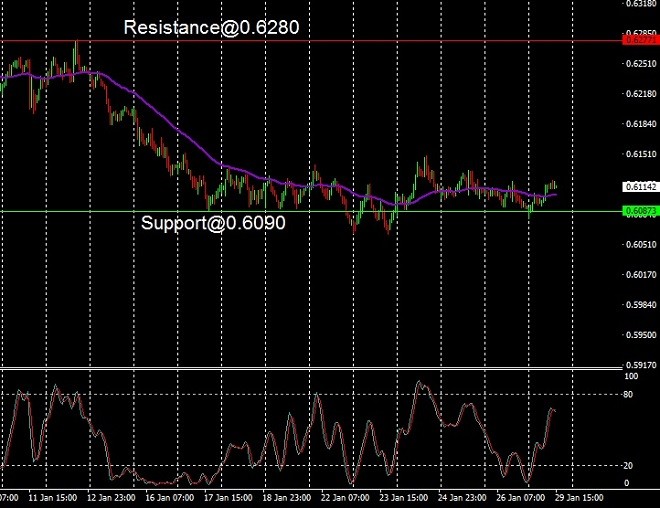Click the 0.59840 price axis label
Viewport: 660px width, 508px height.
641,305
